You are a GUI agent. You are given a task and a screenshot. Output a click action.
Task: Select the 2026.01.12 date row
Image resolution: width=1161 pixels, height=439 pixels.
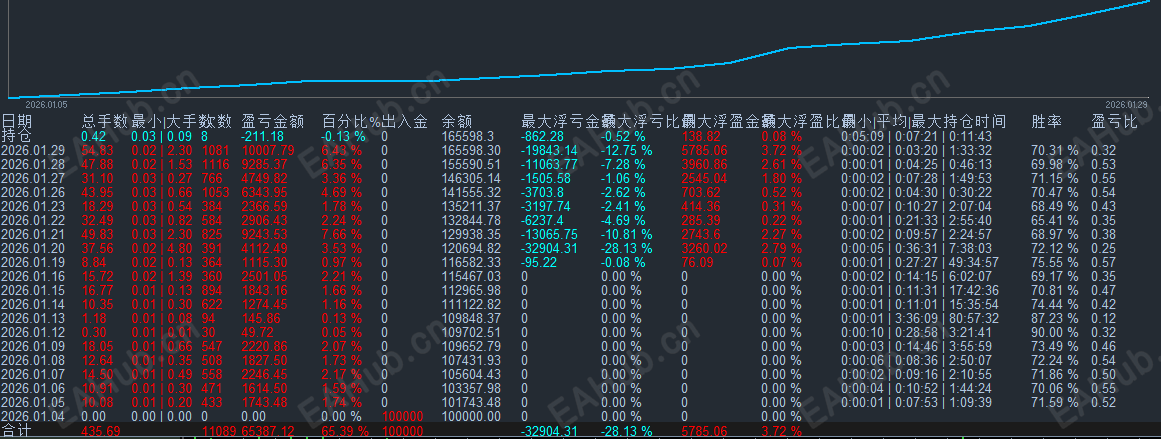click(33, 332)
